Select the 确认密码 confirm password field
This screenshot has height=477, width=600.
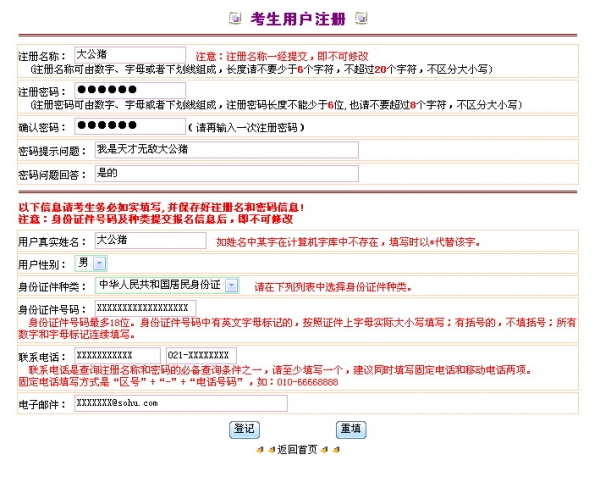click(129, 127)
